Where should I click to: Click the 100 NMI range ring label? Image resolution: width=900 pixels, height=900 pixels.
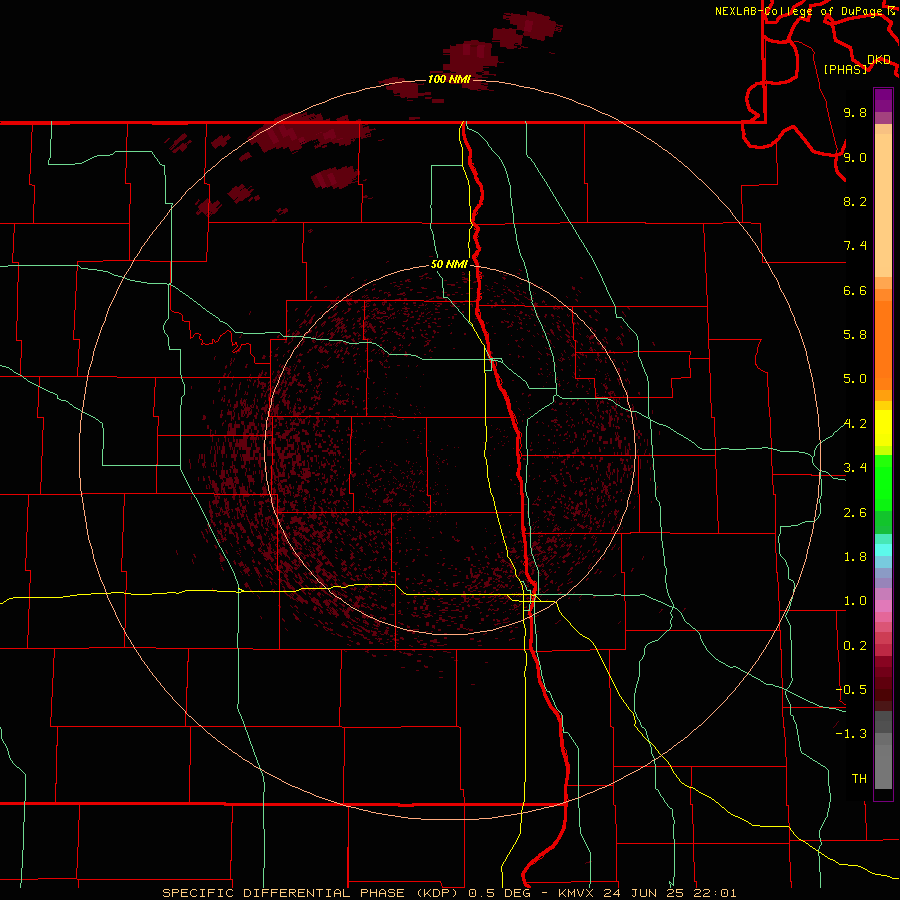[449, 79]
